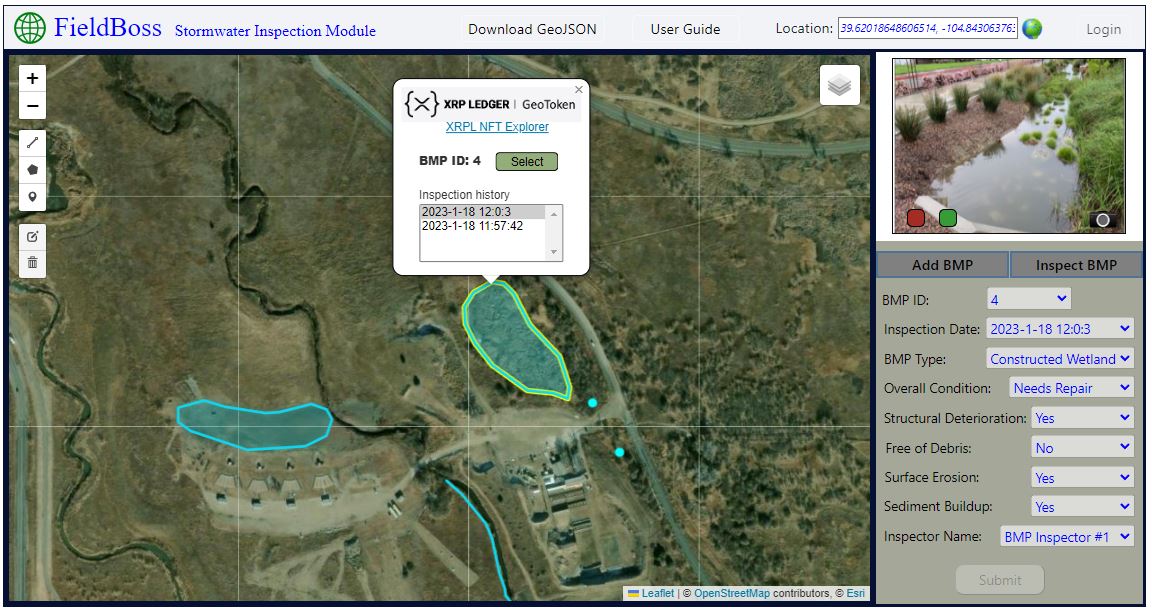
Task: Switch to the Inspect BMP tab
Action: (x=1075, y=264)
